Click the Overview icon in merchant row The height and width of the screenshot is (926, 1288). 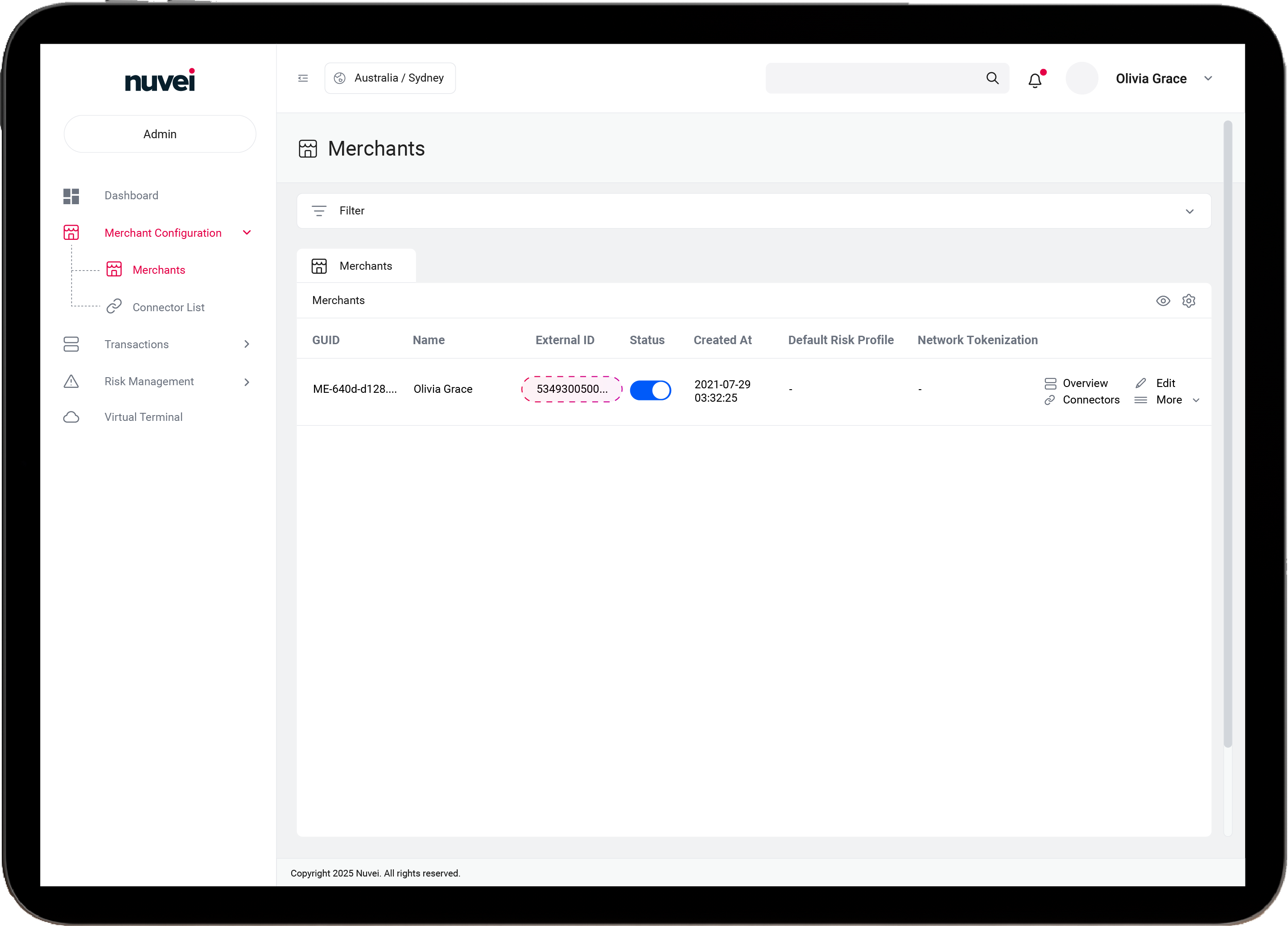tap(1051, 384)
